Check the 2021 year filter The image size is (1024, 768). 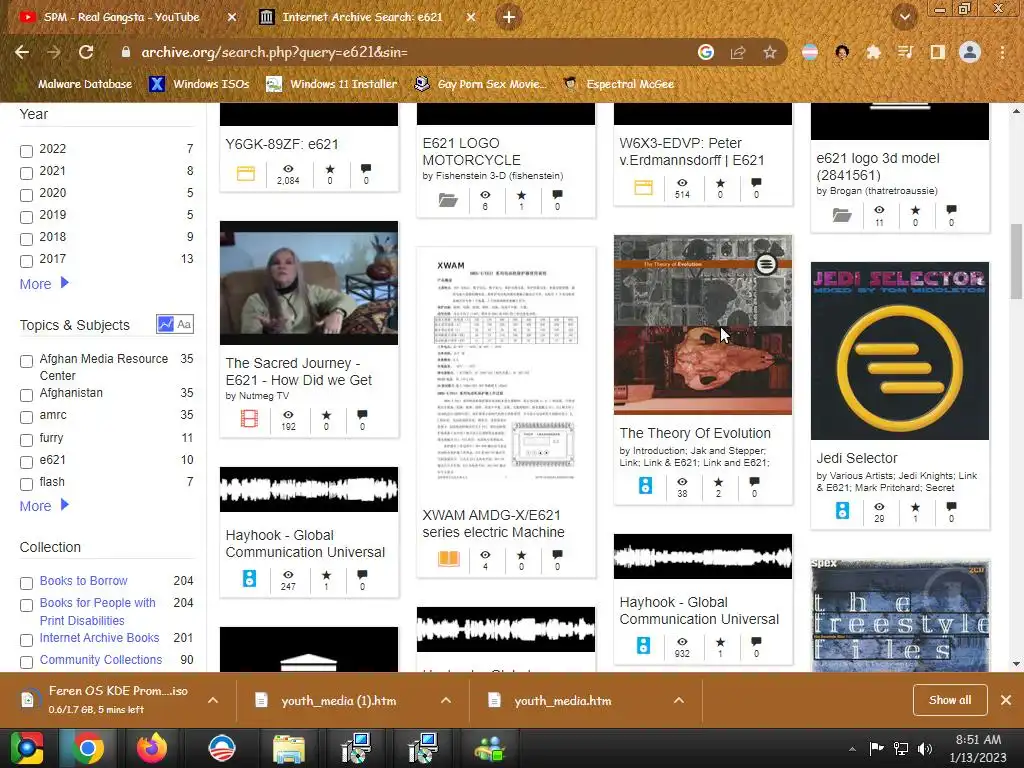tap(26, 173)
